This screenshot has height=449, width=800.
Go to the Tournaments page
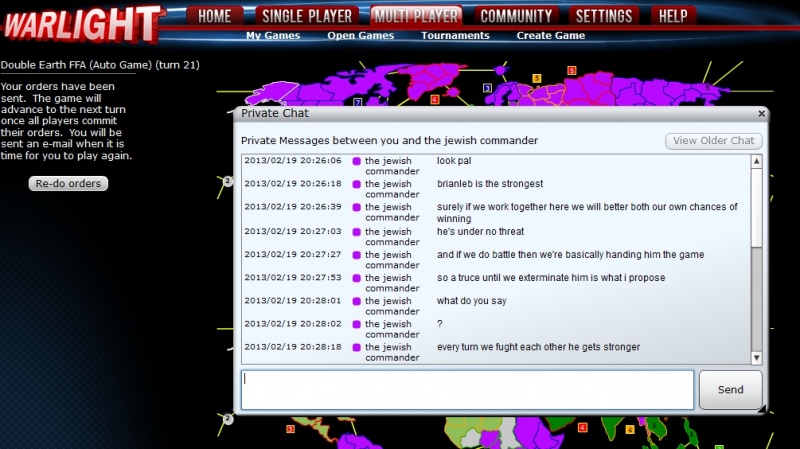[455, 36]
